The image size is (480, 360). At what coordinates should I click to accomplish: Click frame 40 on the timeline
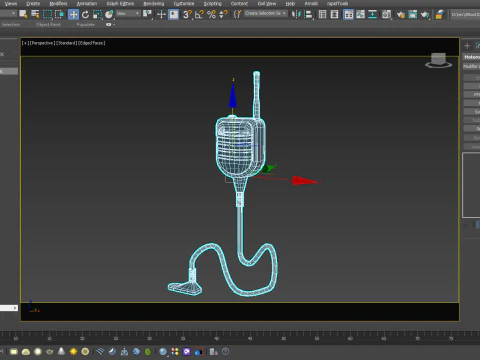[216, 338]
